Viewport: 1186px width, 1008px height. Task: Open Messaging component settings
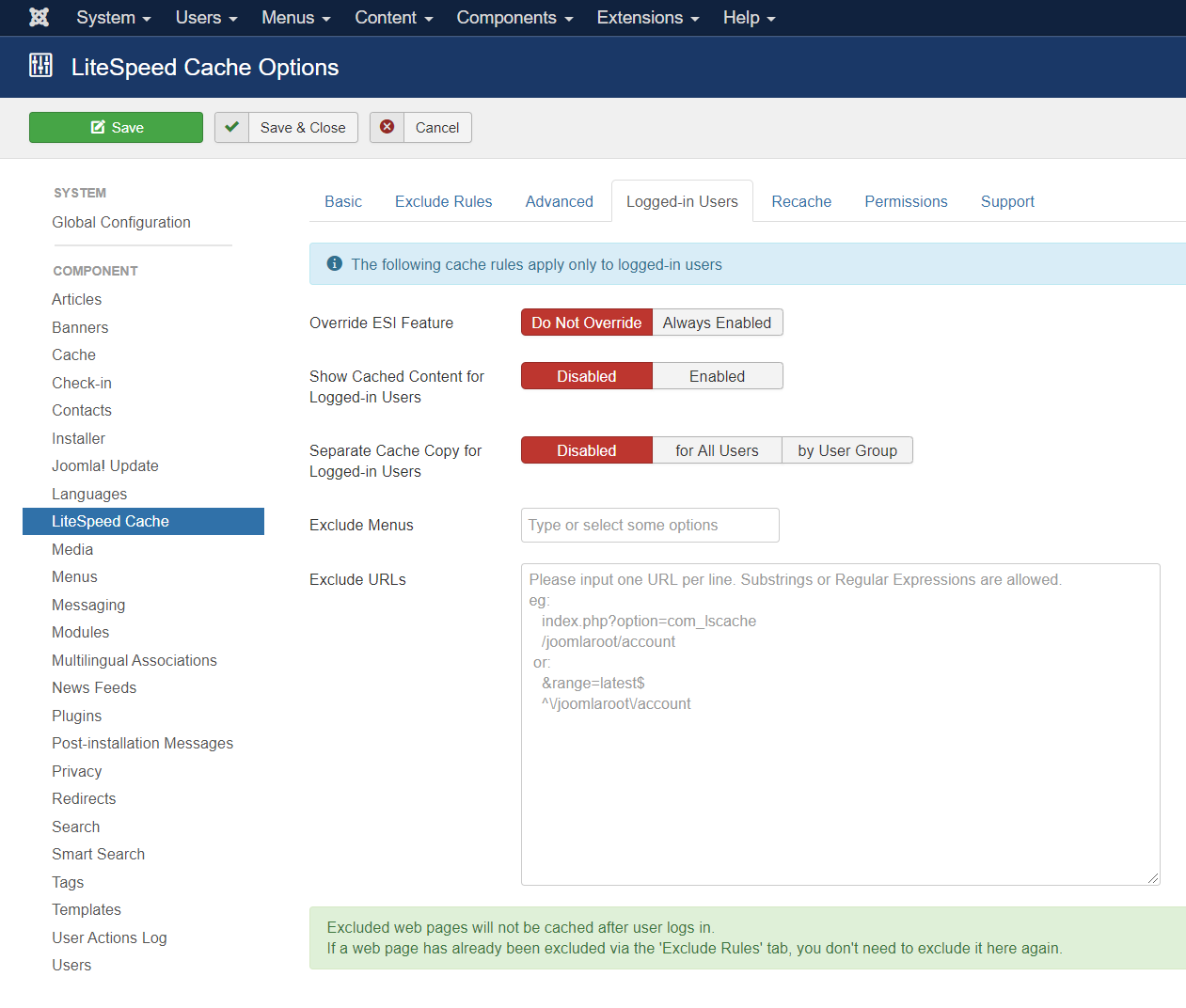(x=88, y=605)
